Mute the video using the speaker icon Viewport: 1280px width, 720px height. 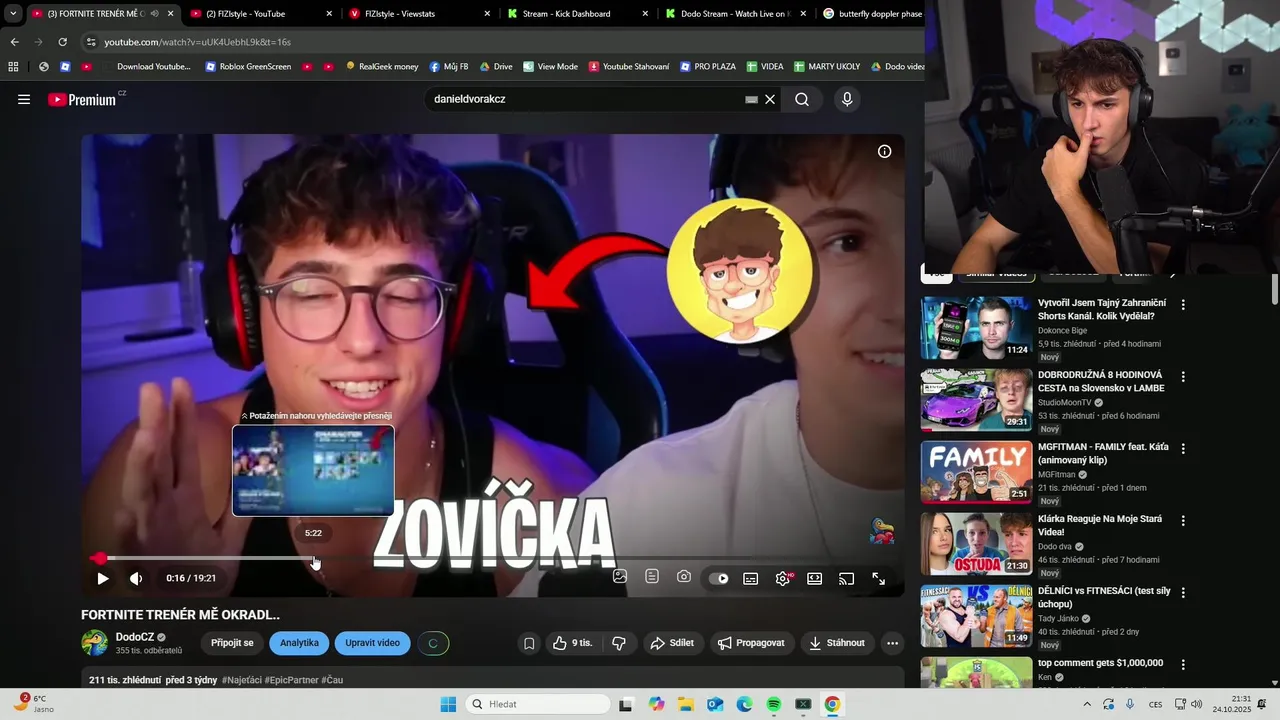tap(136, 578)
